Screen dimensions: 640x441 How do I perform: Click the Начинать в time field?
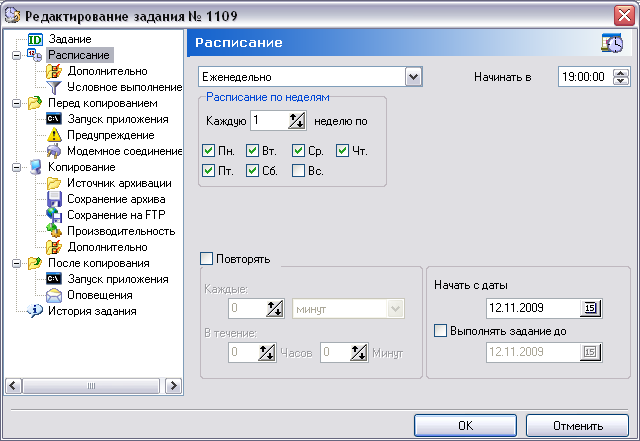point(584,77)
